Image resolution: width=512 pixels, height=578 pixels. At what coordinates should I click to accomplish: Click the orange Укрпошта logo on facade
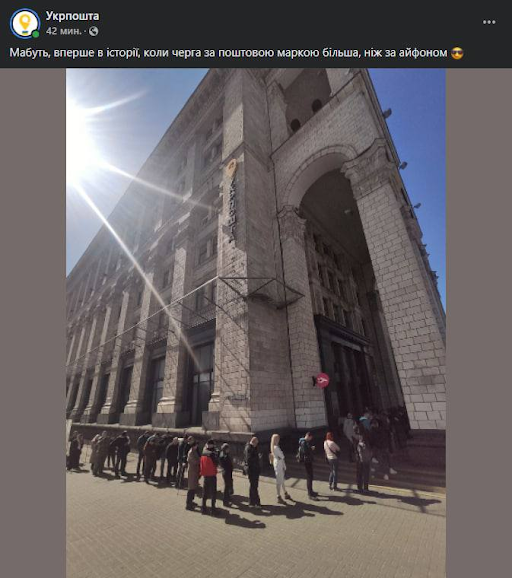pos(231,167)
